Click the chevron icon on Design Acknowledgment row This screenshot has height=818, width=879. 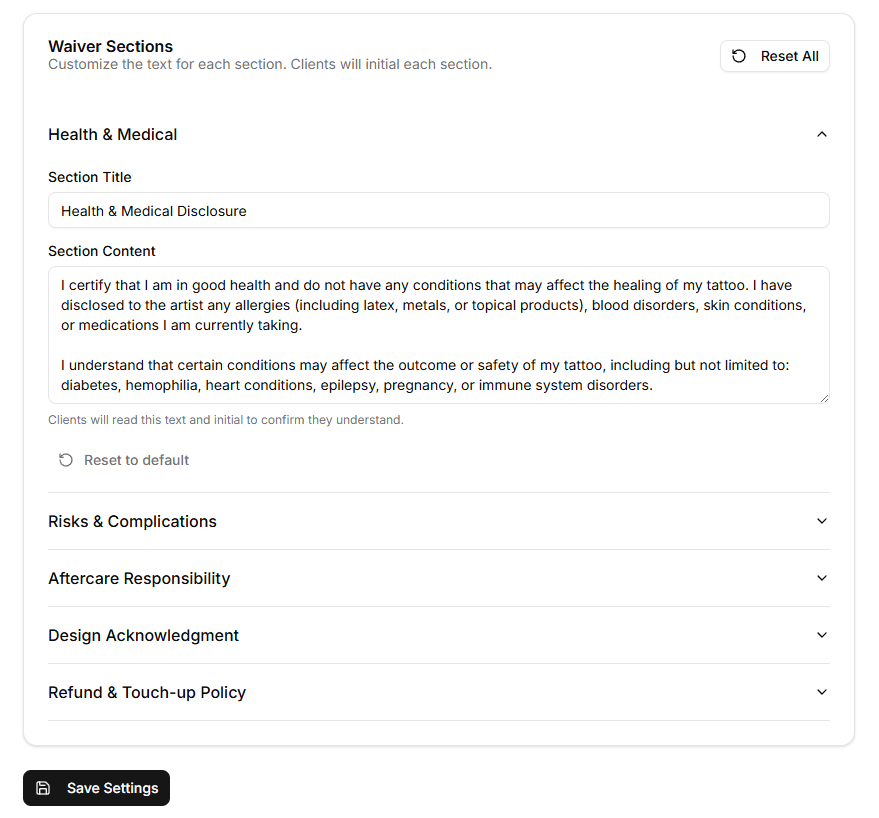point(821,635)
